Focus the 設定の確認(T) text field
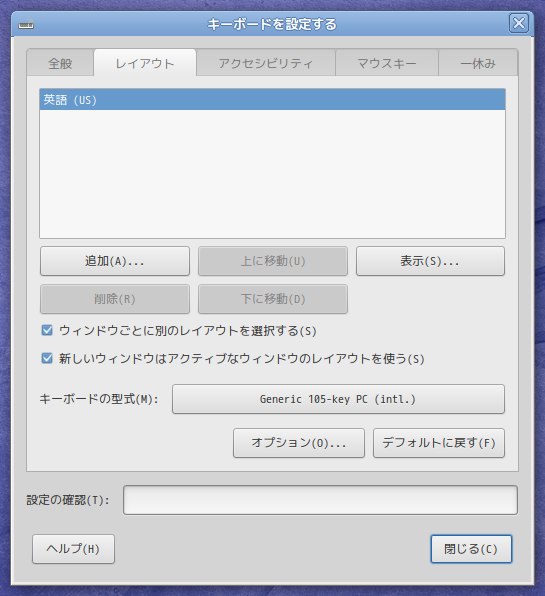 click(320, 500)
